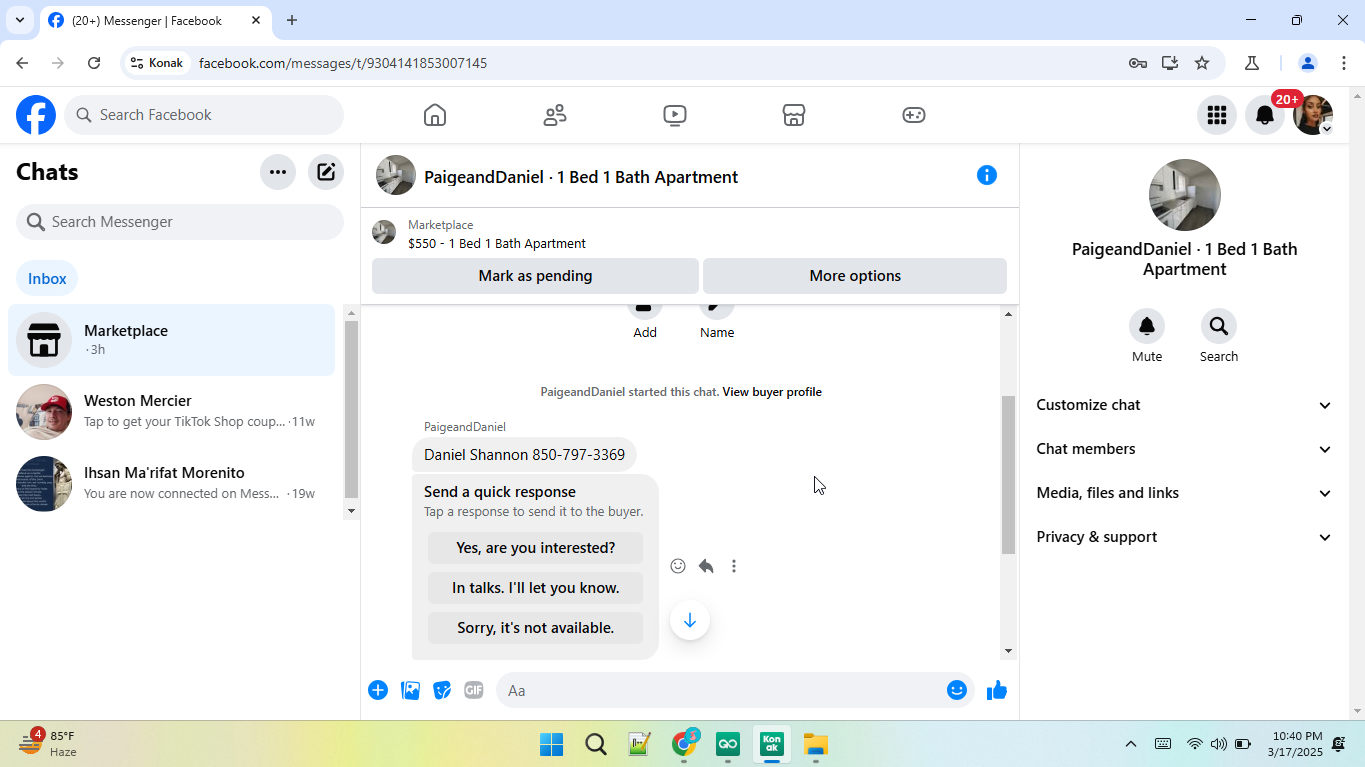Click Mark as pending button
Screen dimensions: 1365x767
point(535,276)
